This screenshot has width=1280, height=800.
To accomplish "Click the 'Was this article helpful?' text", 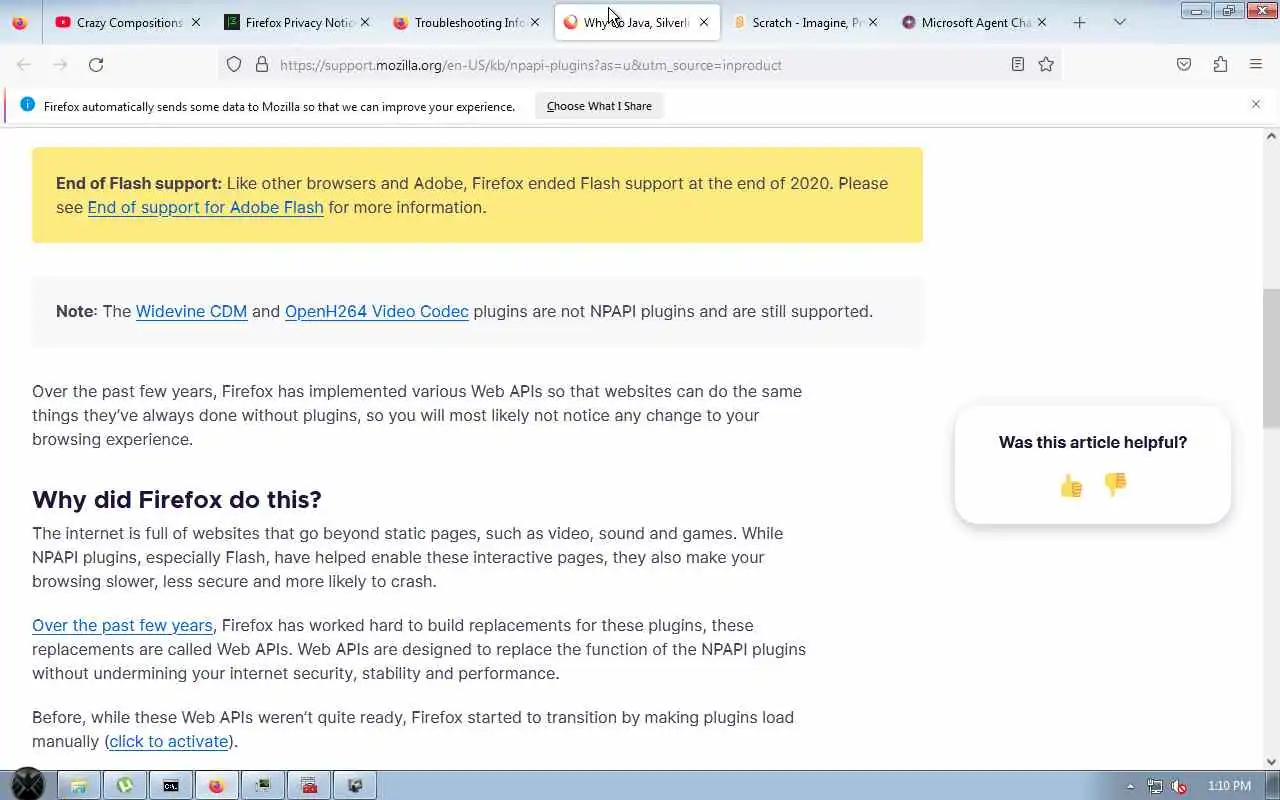I will point(1093,442).
